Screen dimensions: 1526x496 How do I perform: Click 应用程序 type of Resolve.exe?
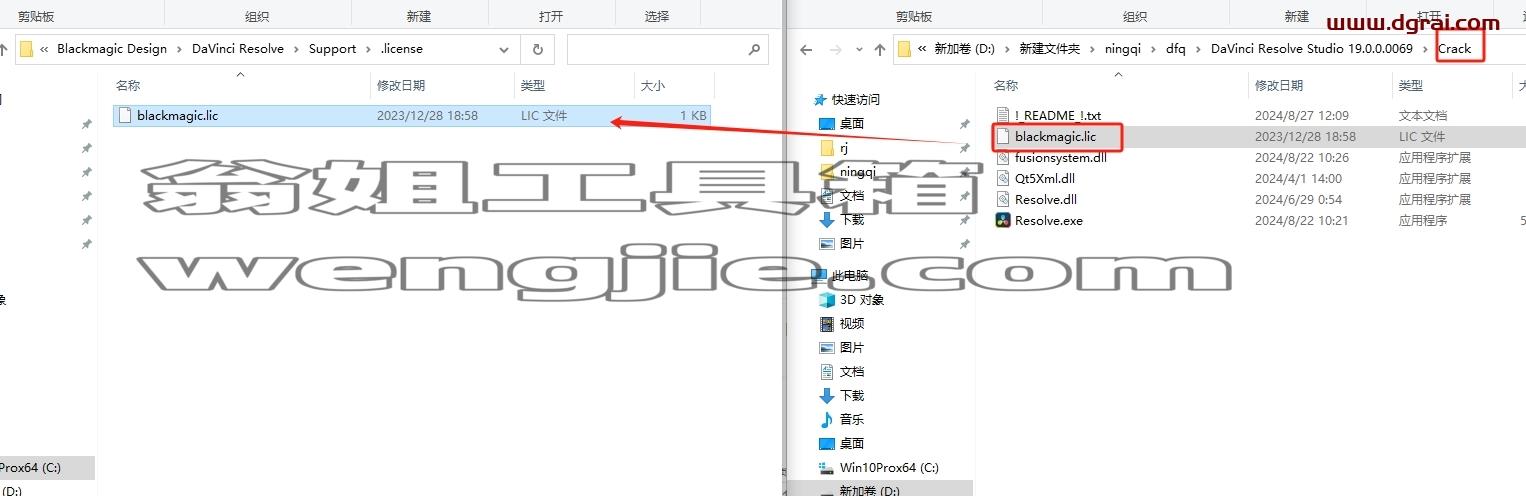[x=1422, y=220]
